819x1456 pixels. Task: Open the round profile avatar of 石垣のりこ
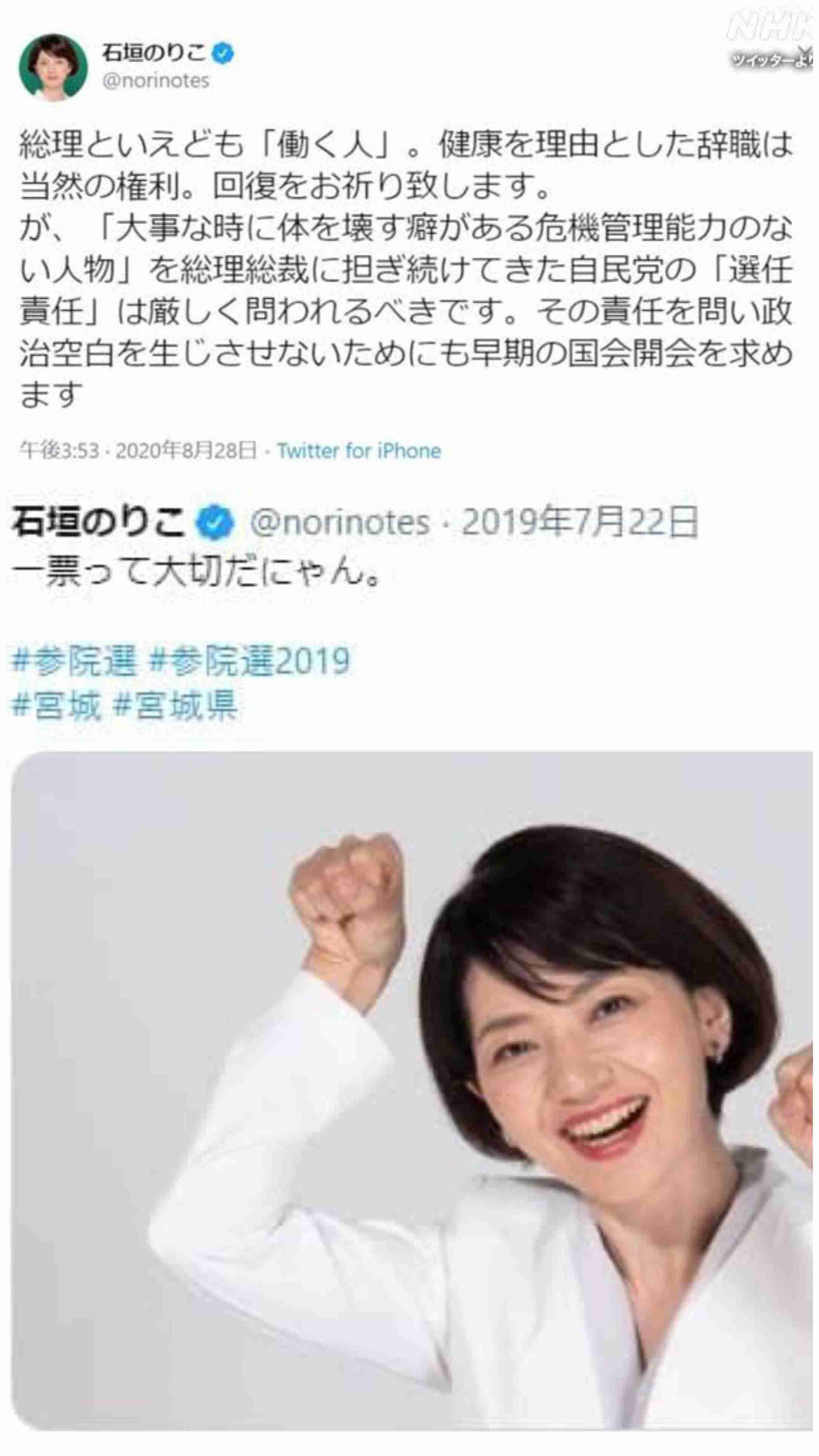[x=53, y=67]
